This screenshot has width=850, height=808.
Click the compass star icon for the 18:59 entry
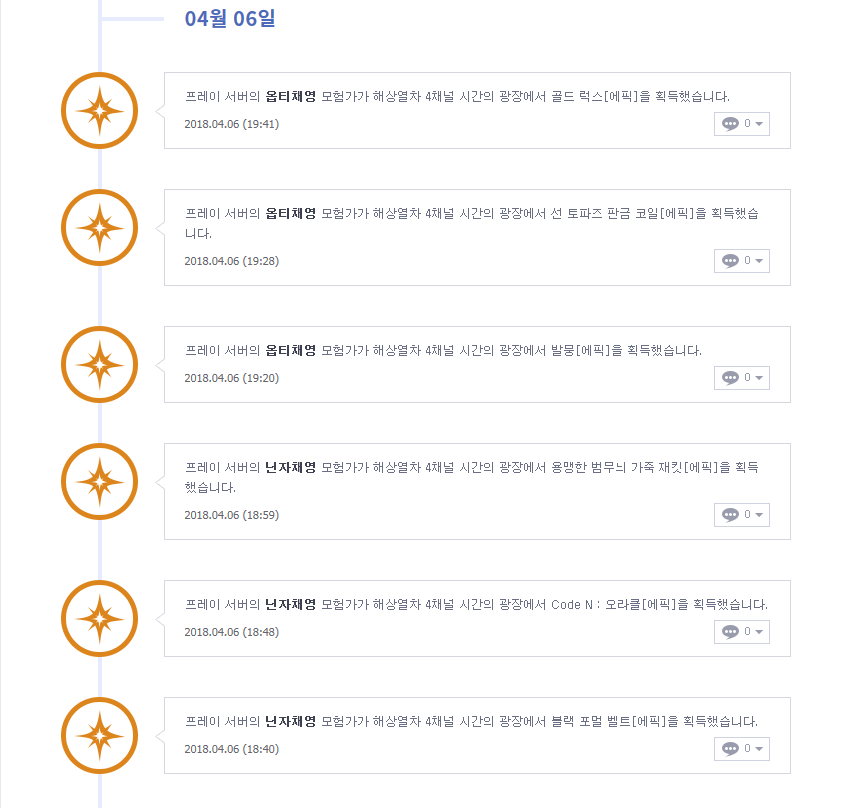[99, 482]
